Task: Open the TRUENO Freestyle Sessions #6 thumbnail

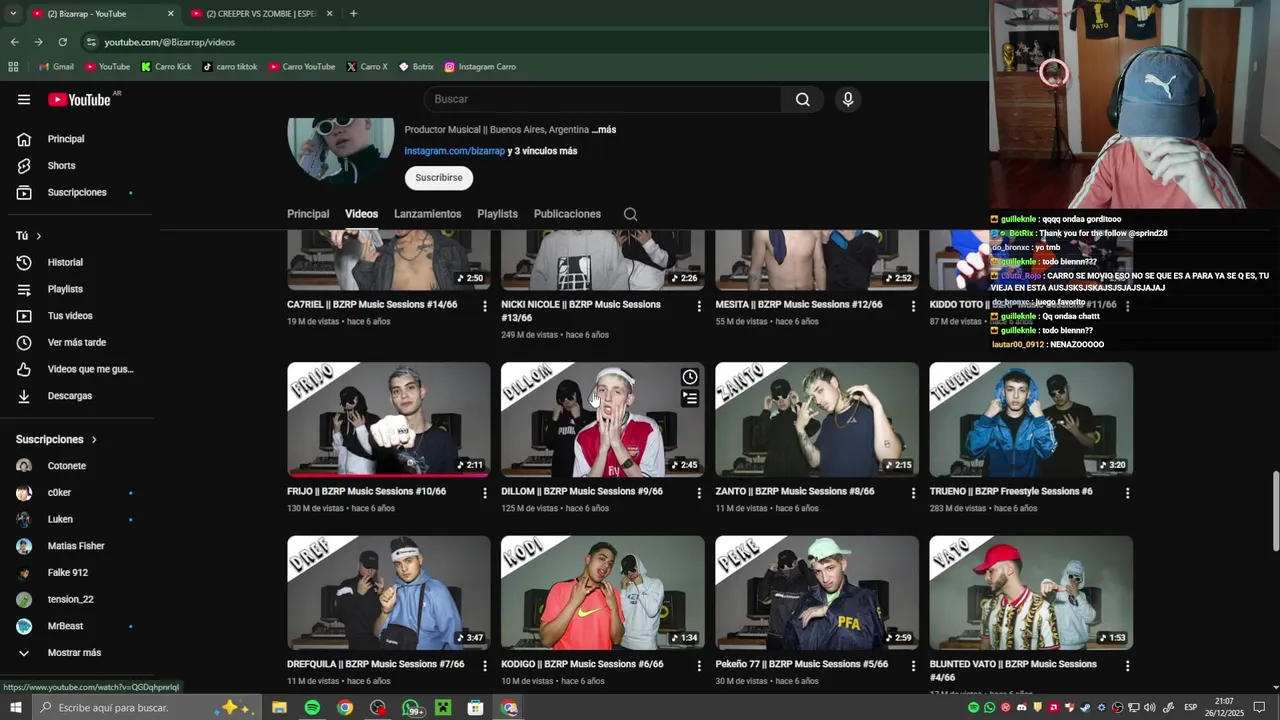Action: [1031, 419]
